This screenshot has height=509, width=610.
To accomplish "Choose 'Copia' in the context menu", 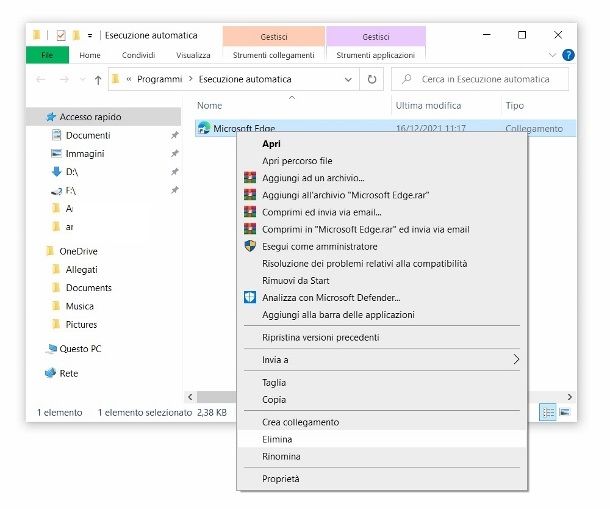I will 382,399.
